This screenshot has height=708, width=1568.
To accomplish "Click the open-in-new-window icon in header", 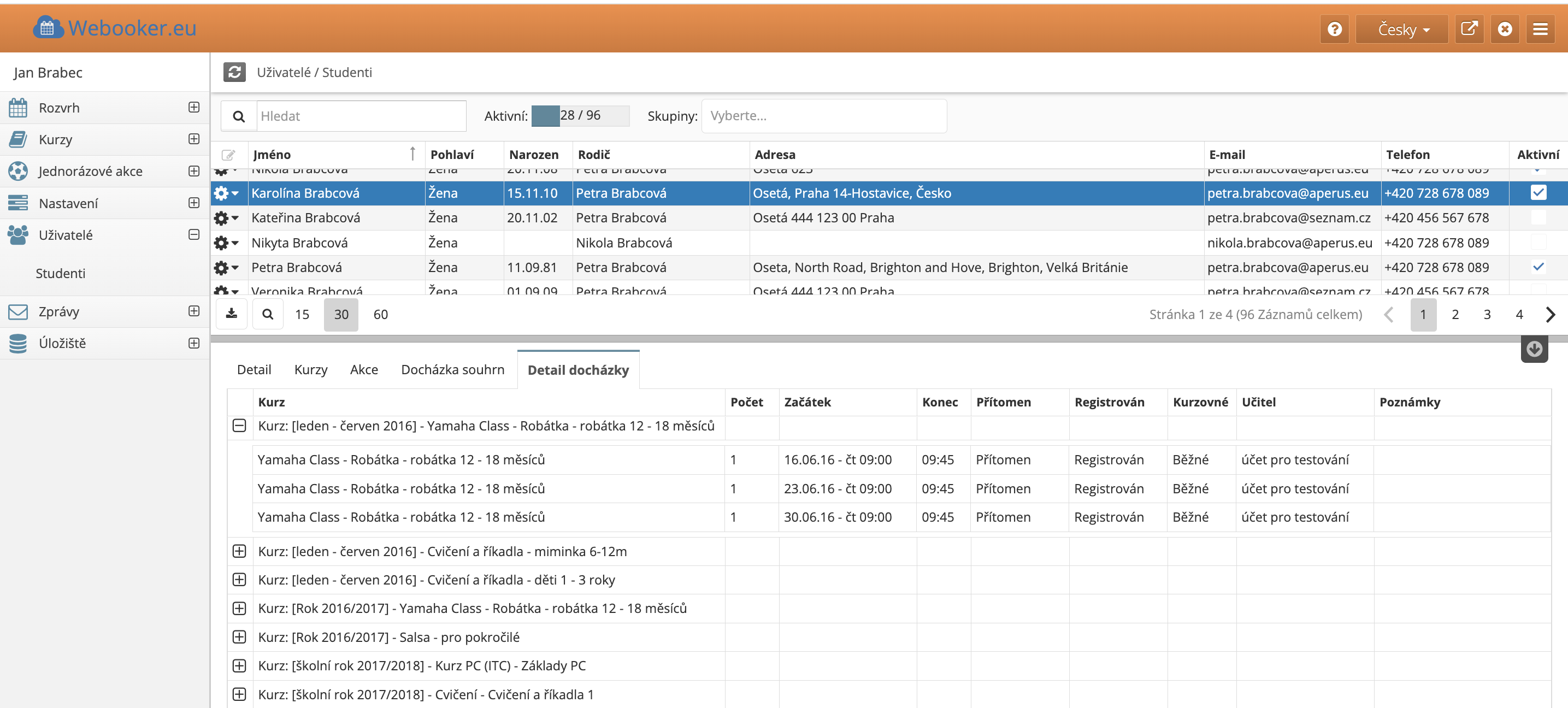I will coord(1469,29).
